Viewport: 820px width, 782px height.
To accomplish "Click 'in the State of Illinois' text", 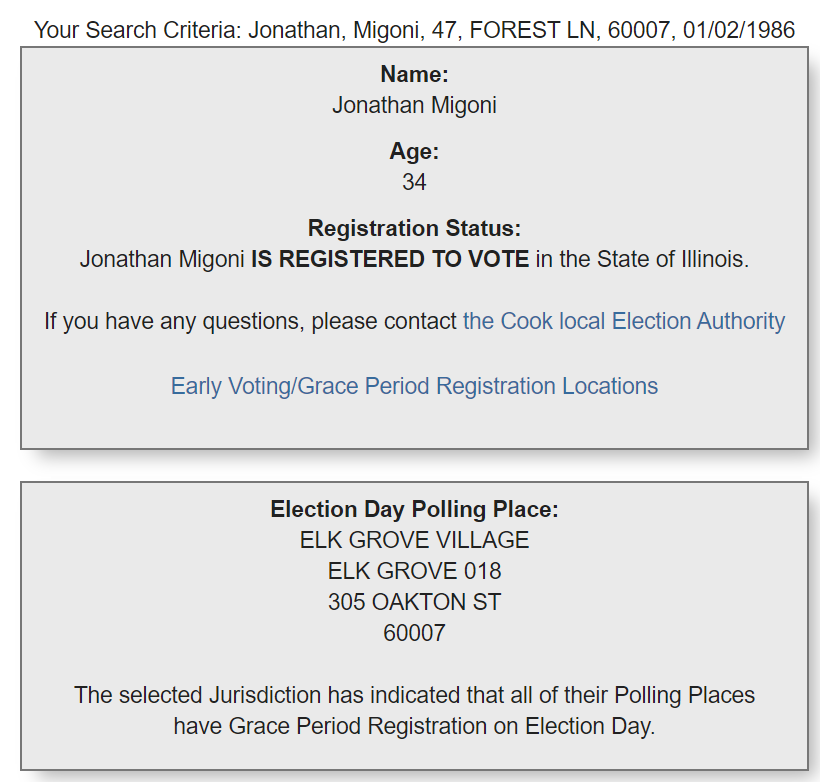I will (x=642, y=259).
